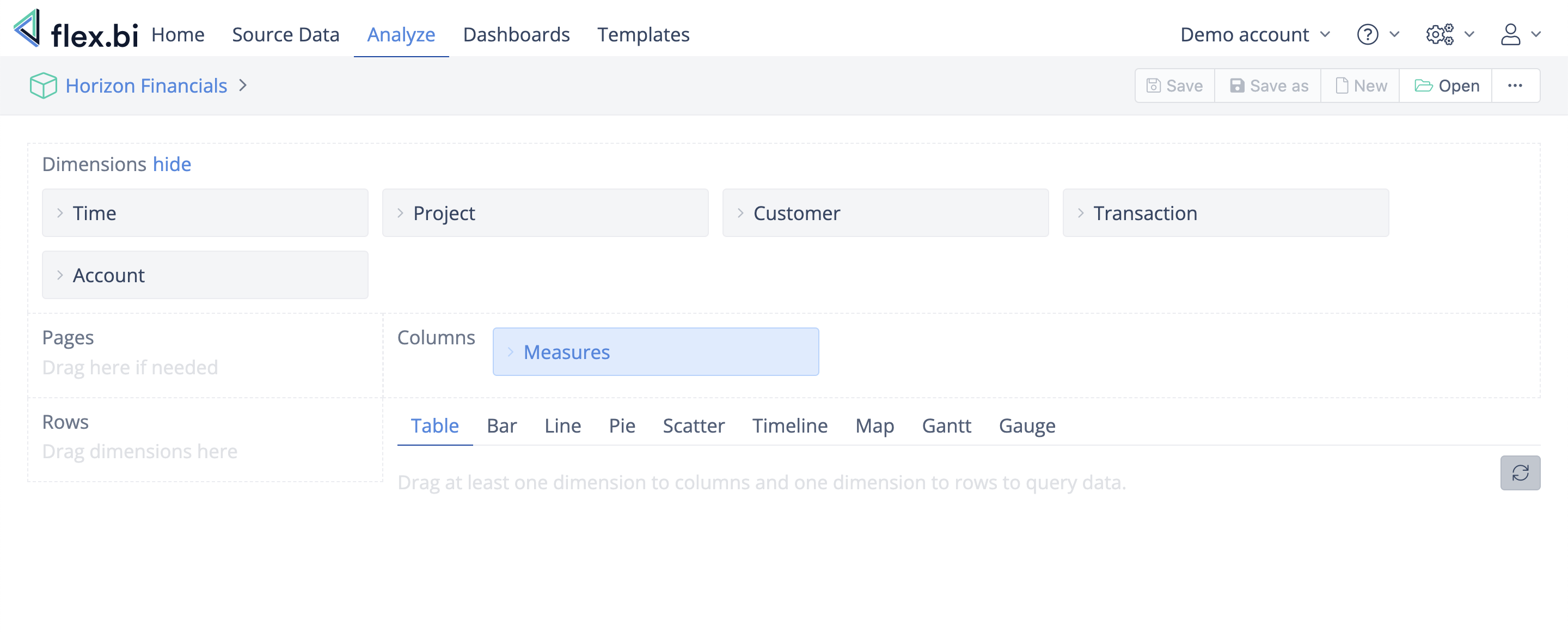The image size is (1568, 632).
Task: Click the refresh icon button
Action: click(x=1520, y=473)
